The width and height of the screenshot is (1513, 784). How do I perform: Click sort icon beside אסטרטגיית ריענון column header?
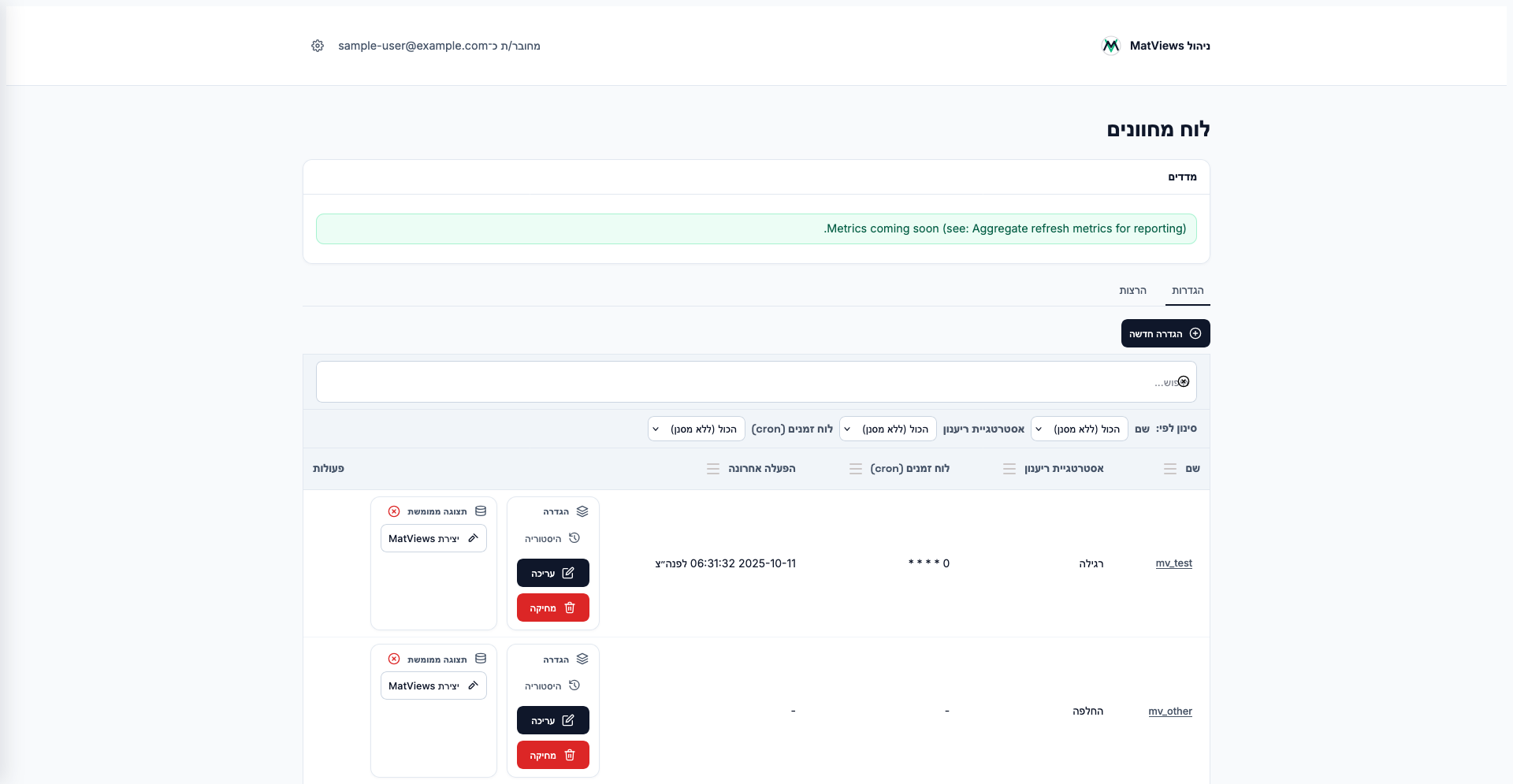click(x=1009, y=469)
